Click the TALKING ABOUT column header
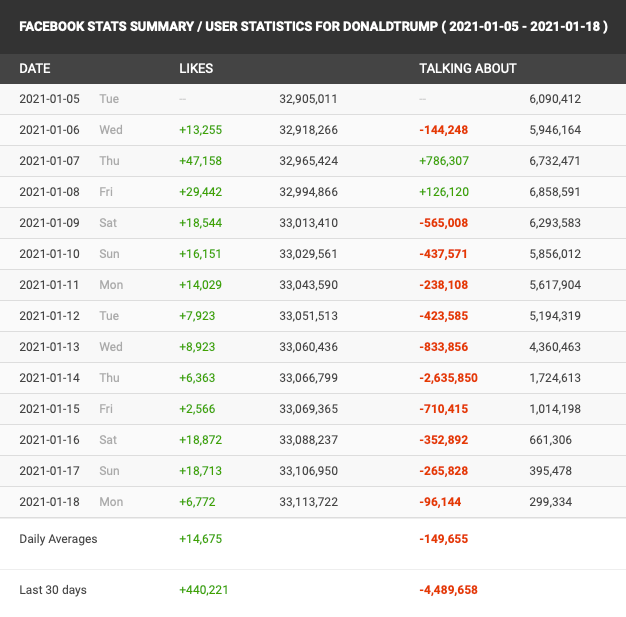 [468, 68]
